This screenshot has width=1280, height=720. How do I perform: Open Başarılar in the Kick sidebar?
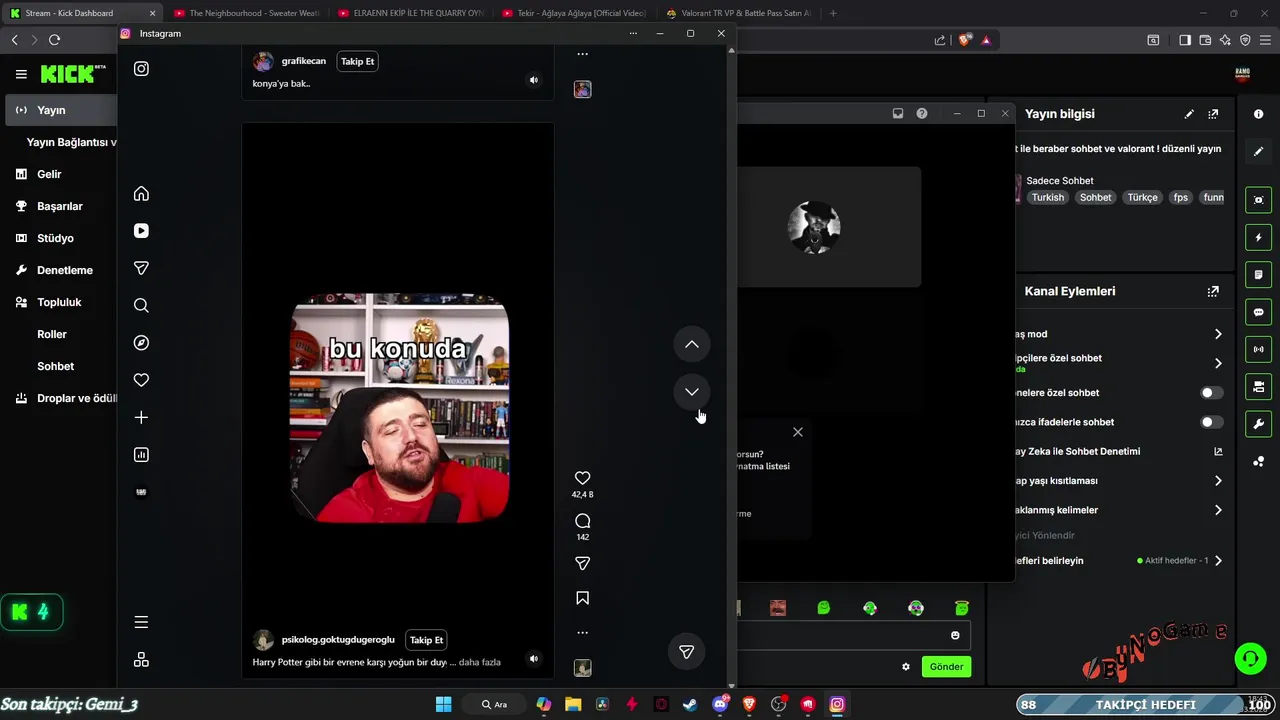(x=60, y=206)
